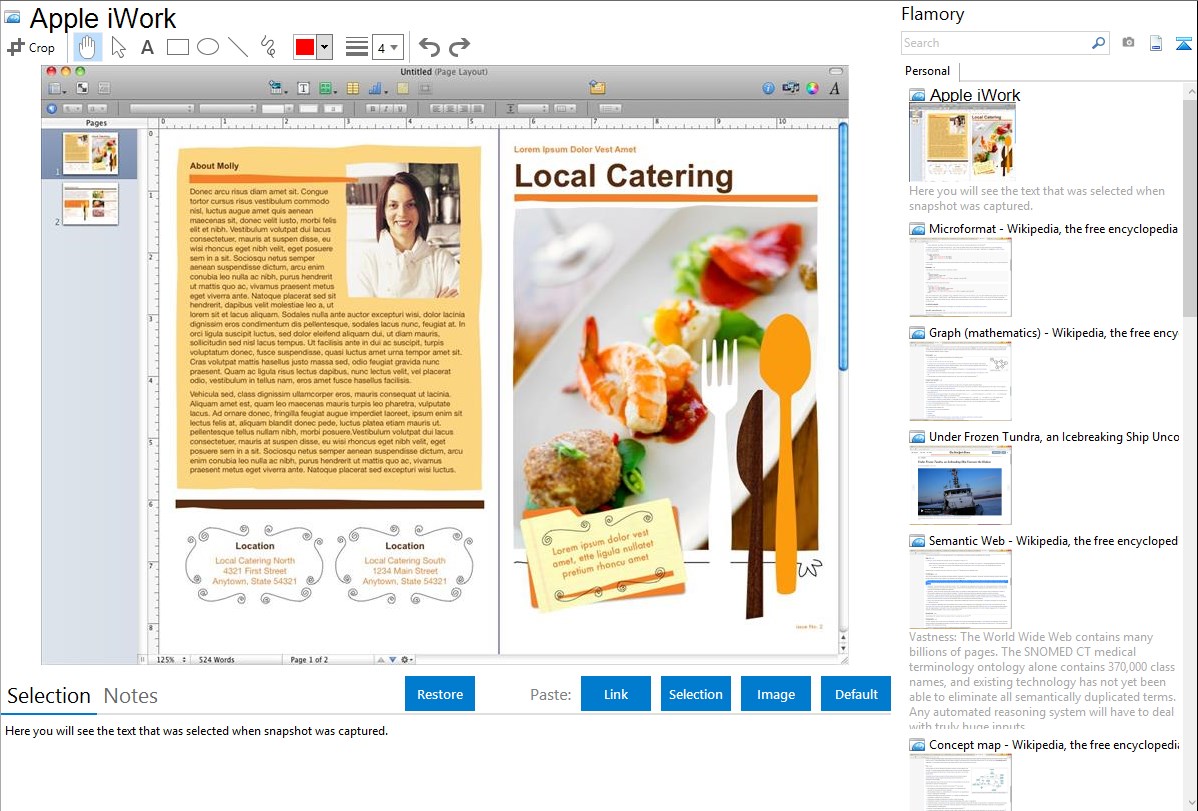The height and width of the screenshot is (811, 1198).
Task: Paste as Link button
Action: pyautogui.click(x=616, y=694)
